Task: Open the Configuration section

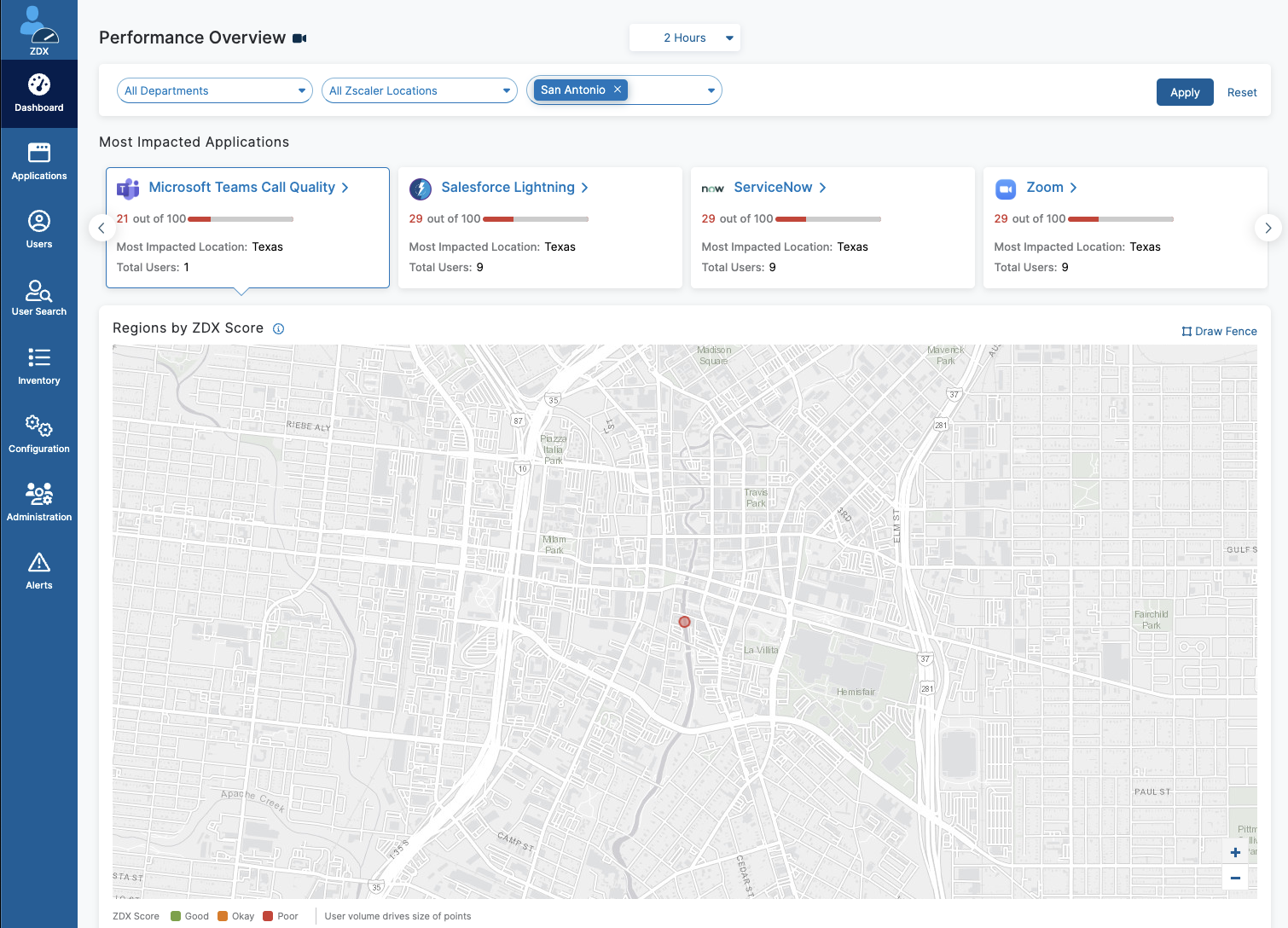Action: [39, 435]
